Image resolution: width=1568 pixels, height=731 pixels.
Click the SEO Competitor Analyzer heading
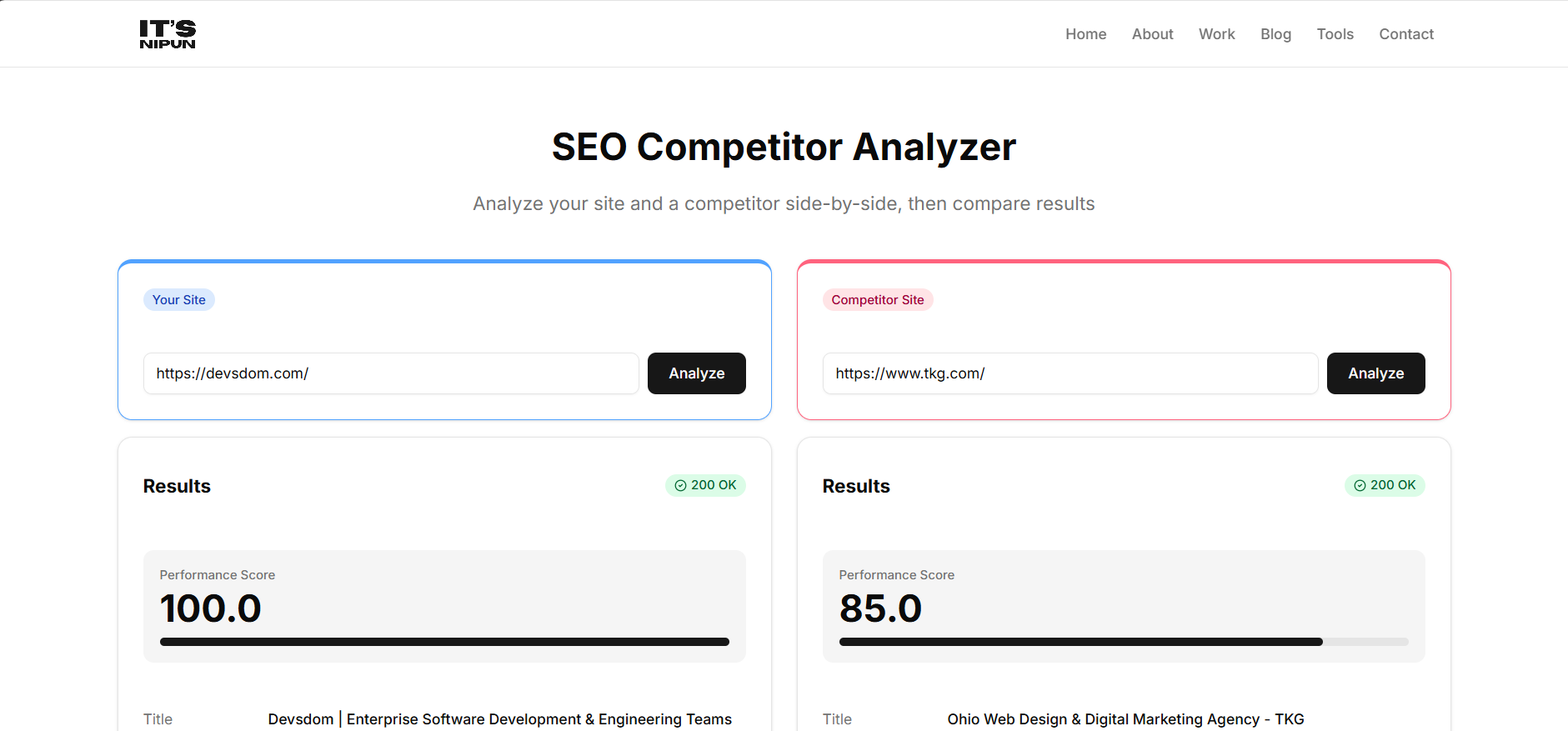784,147
